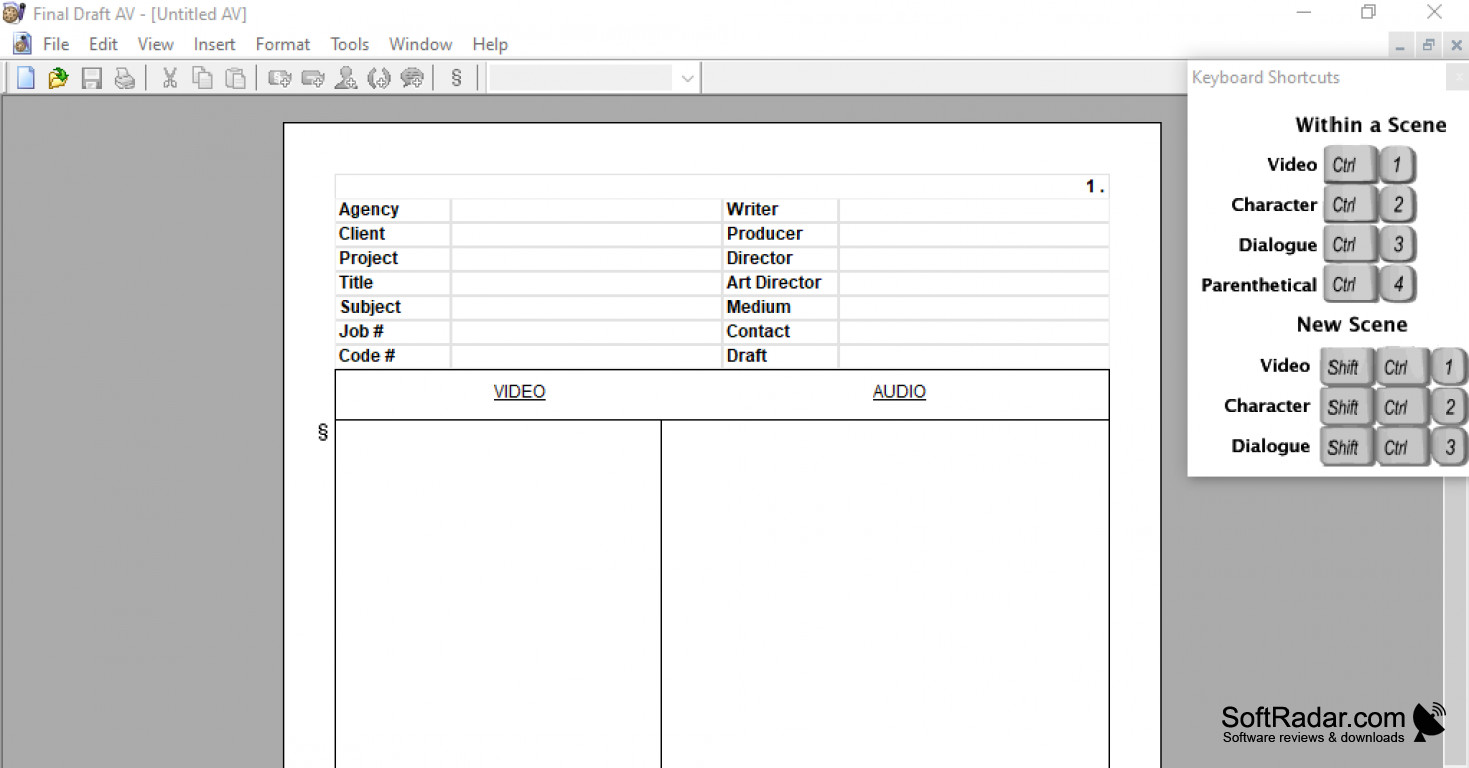Viewport: 1469px width, 768px height.
Task: Click the Contact input field
Action: 974,332
